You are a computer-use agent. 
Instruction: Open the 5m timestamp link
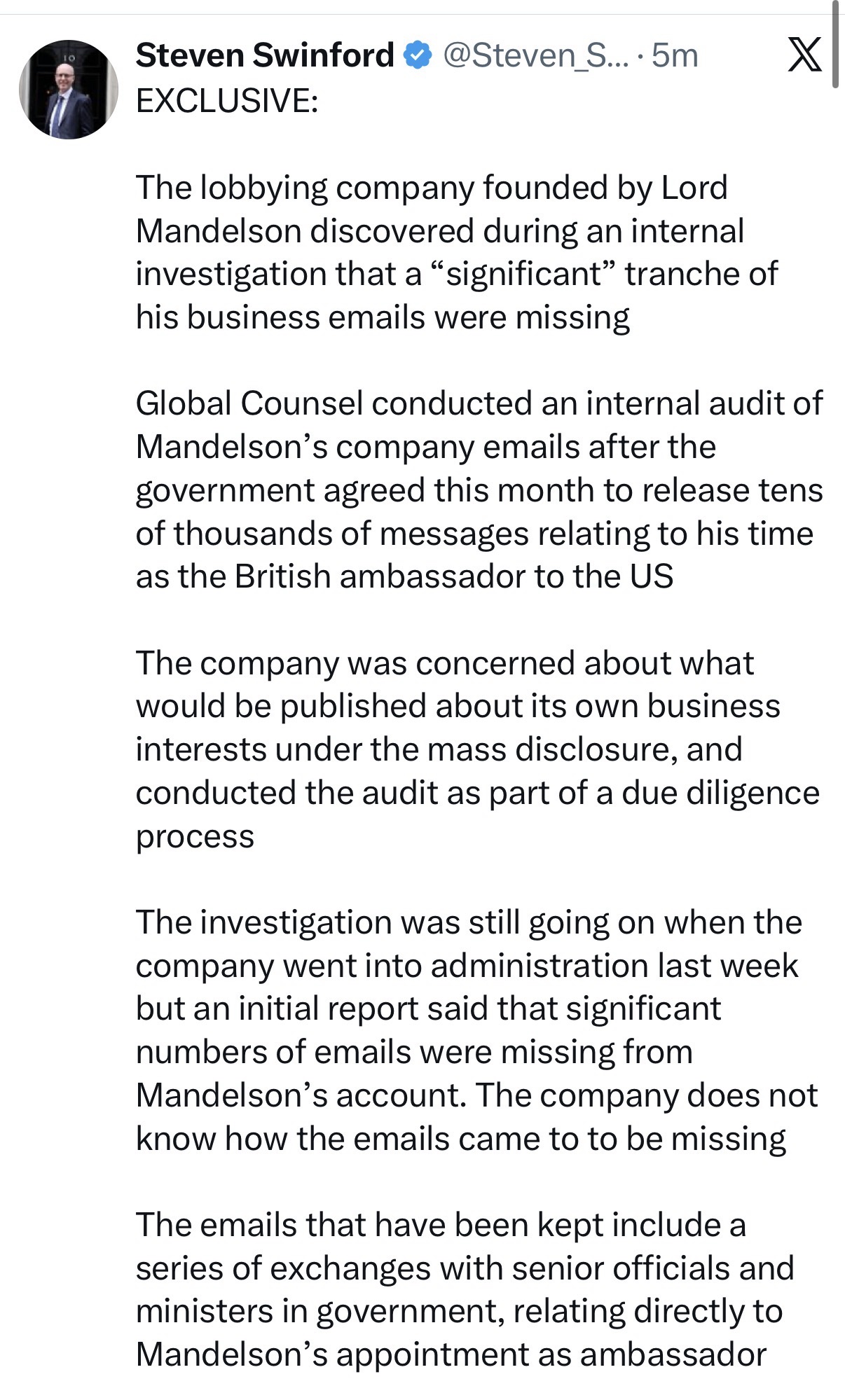675,55
